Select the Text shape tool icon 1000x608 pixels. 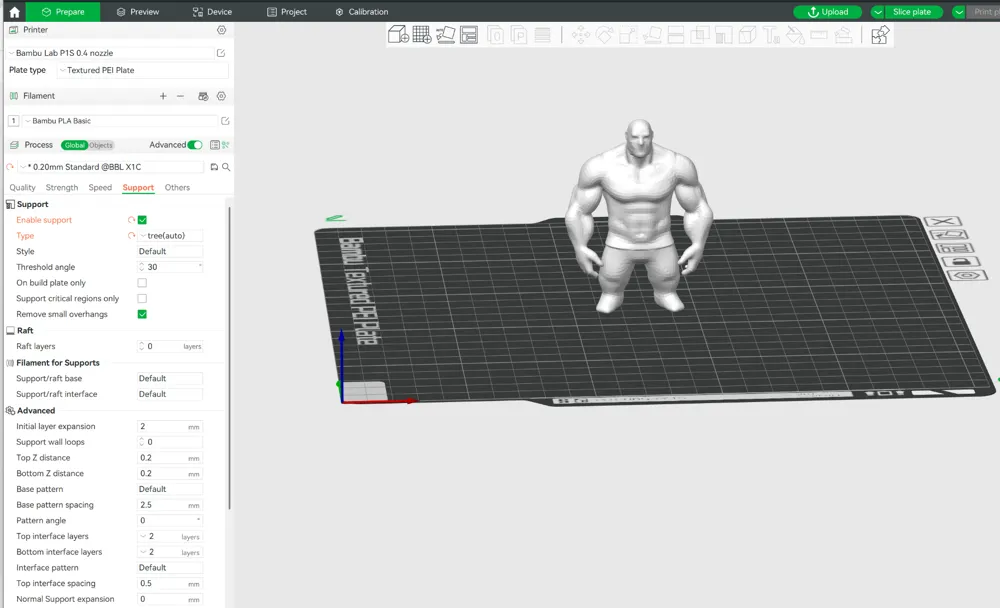[x=771, y=35]
